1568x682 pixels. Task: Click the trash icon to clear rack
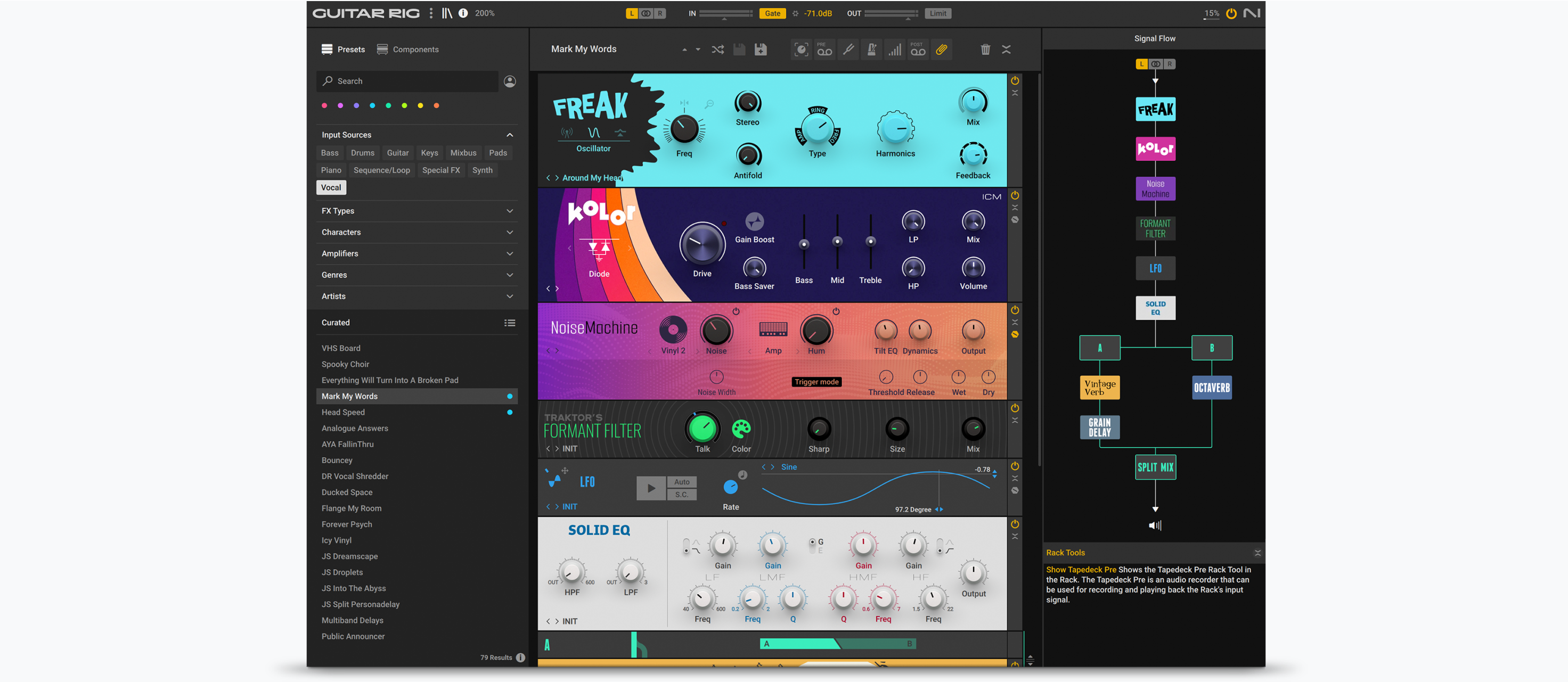(985, 50)
